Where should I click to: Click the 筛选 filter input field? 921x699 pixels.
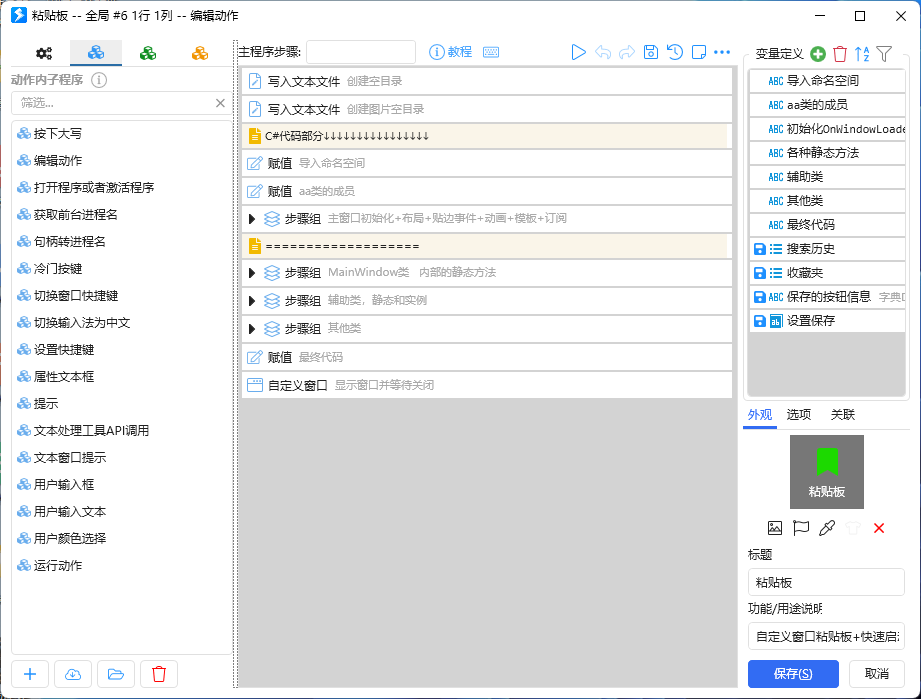point(114,103)
